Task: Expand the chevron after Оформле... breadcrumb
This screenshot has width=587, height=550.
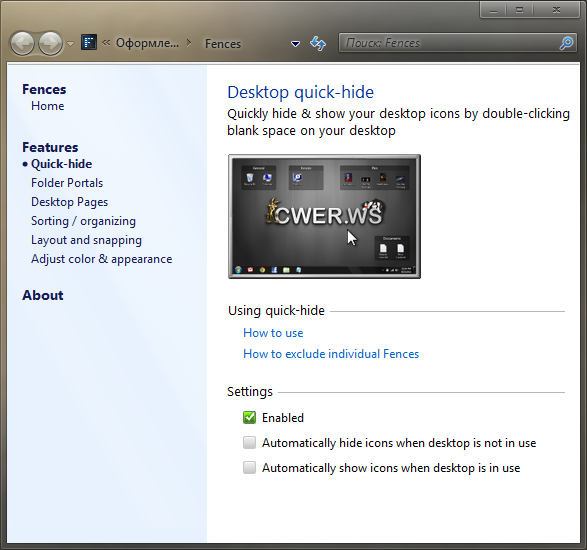Action: [189, 43]
